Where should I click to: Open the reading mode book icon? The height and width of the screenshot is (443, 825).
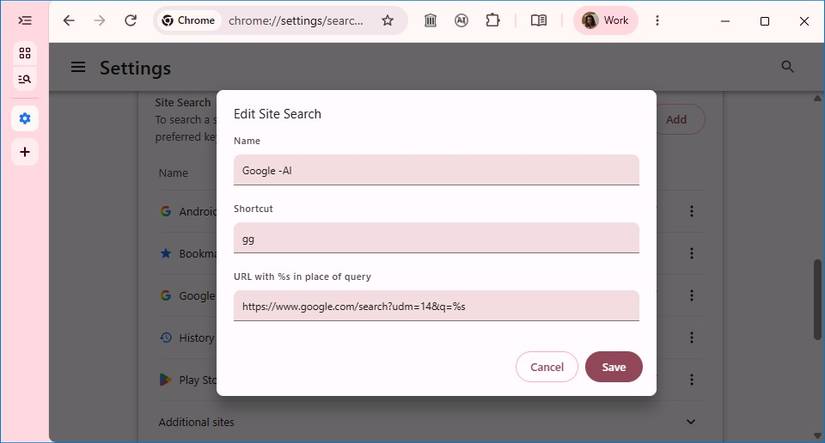point(538,21)
